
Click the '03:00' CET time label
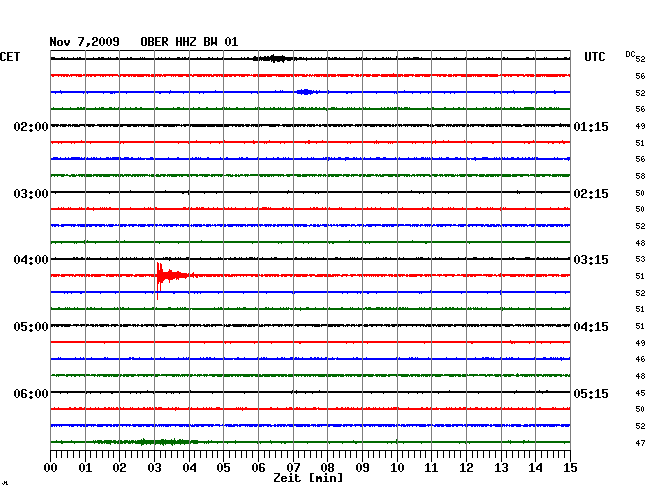(x=31, y=194)
